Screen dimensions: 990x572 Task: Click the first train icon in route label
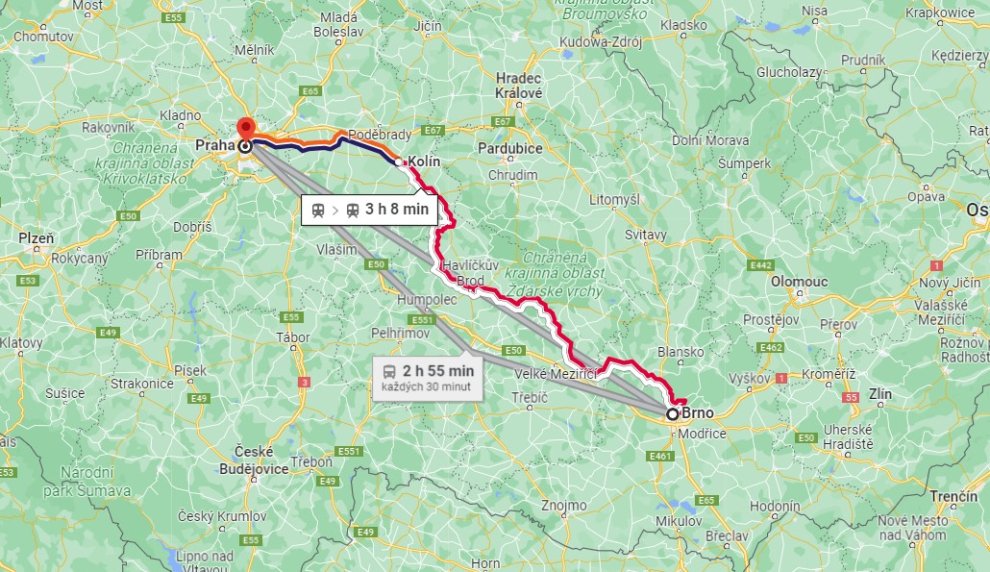click(318, 210)
